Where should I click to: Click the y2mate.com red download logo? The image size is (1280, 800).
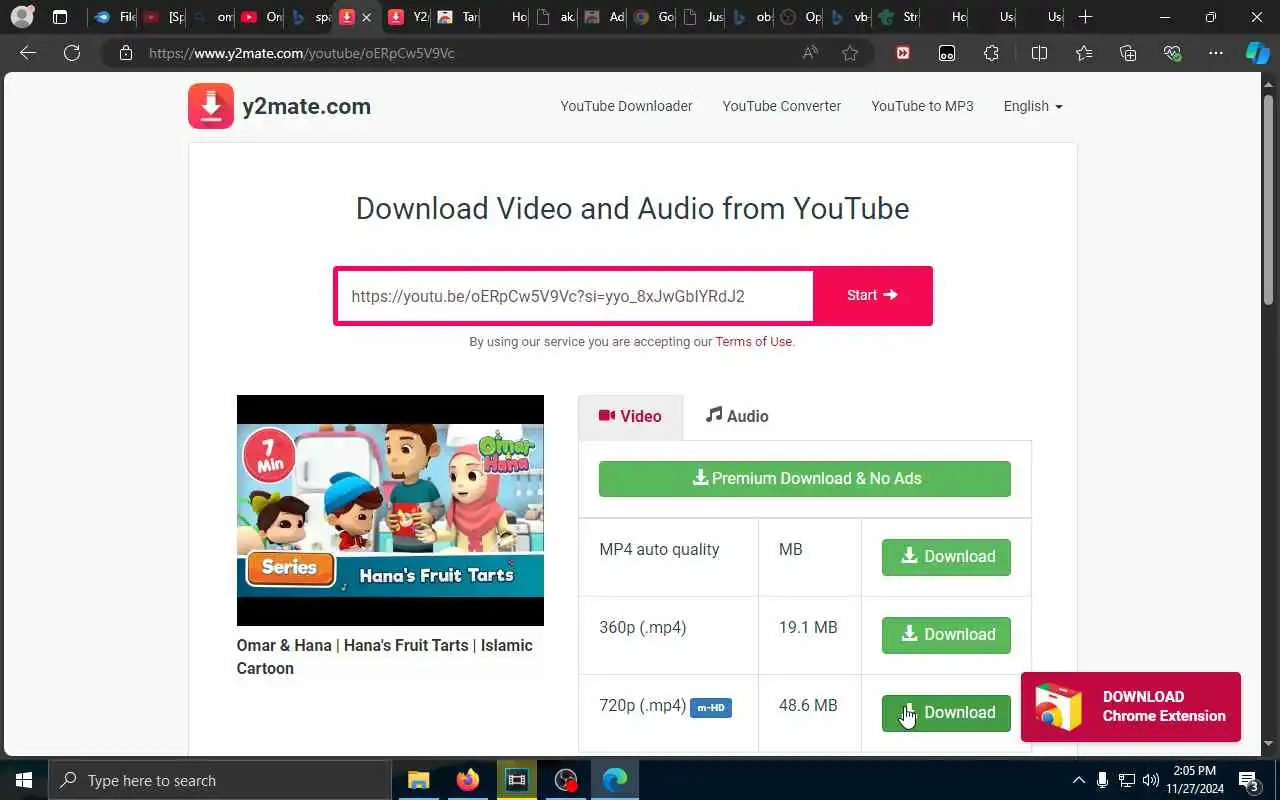[211, 106]
